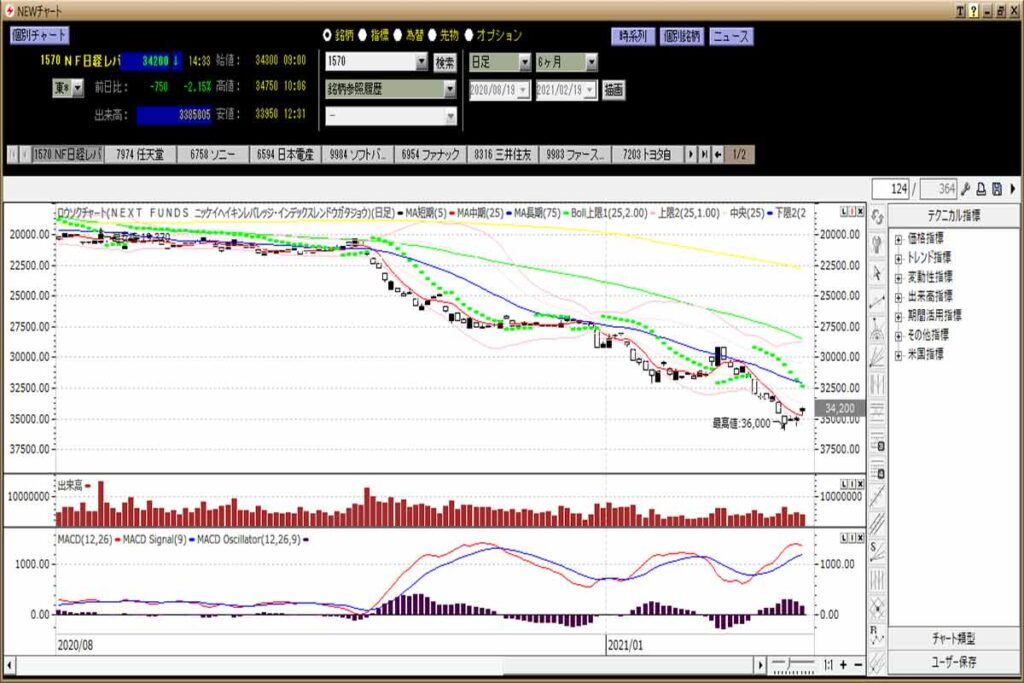Select the オプション radio button
The image size is (1024, 683).
467,35
